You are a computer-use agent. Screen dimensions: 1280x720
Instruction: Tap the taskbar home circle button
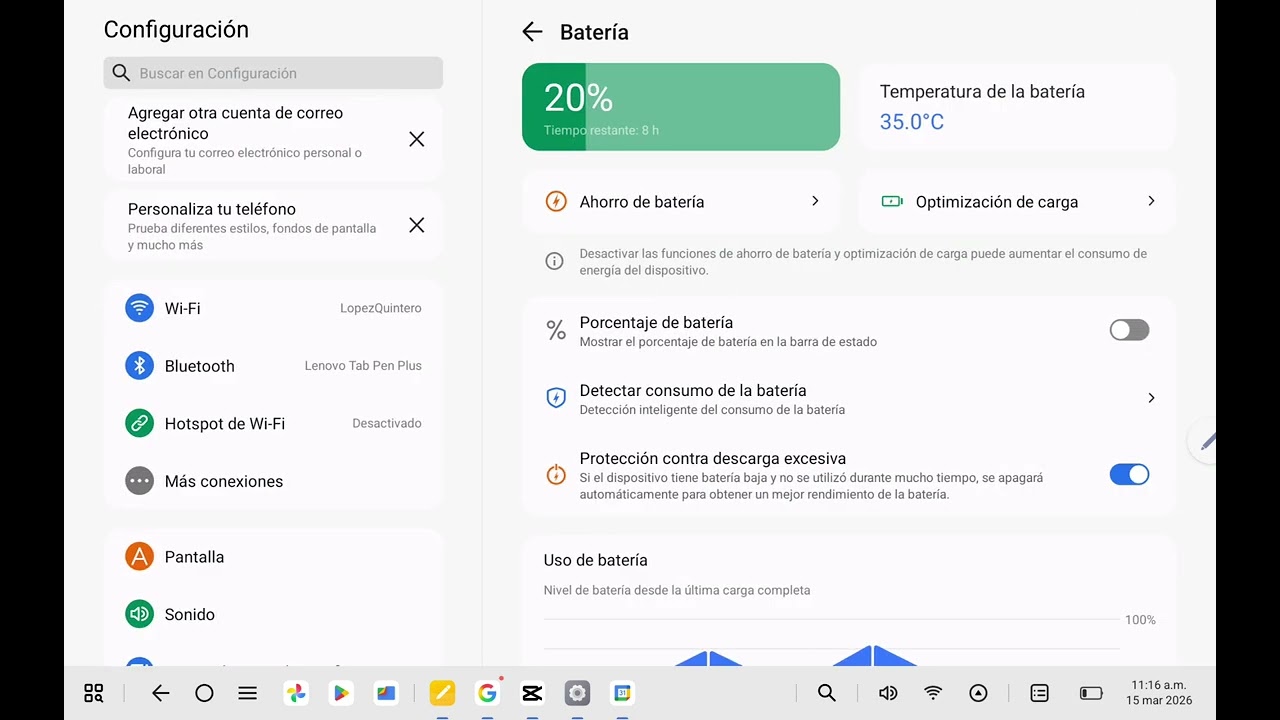pyautogui.click(x=204, y=693)
